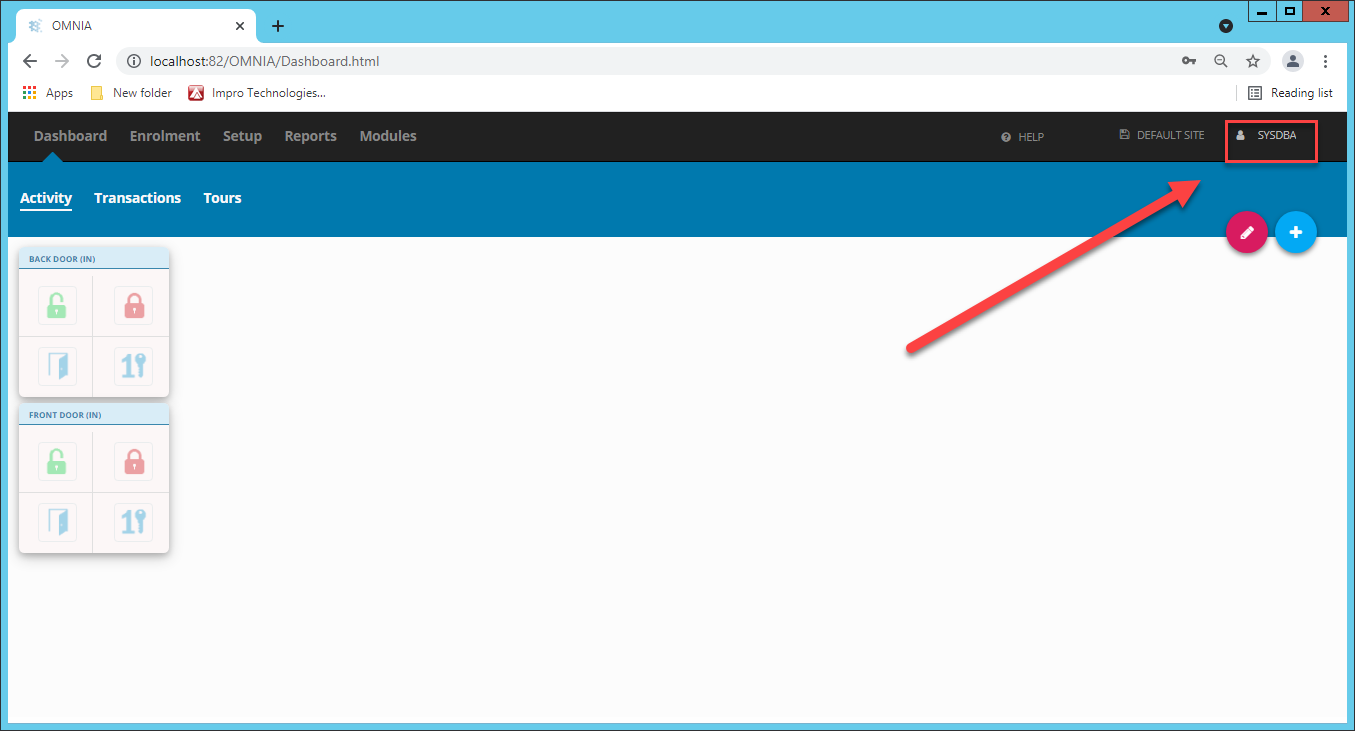Click the key icon in Back Door card

pyautogui.click(x=134, y=367)
